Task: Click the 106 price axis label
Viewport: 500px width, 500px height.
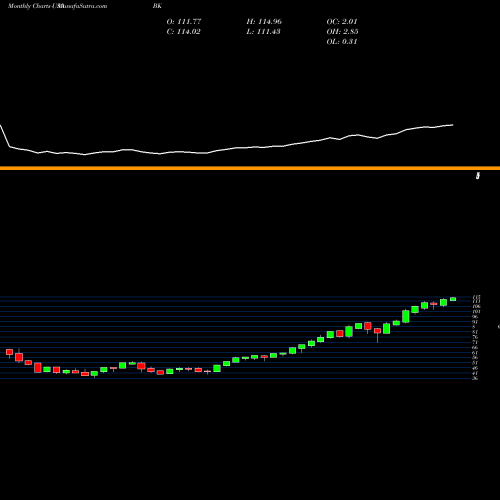Action: point(476,306)
